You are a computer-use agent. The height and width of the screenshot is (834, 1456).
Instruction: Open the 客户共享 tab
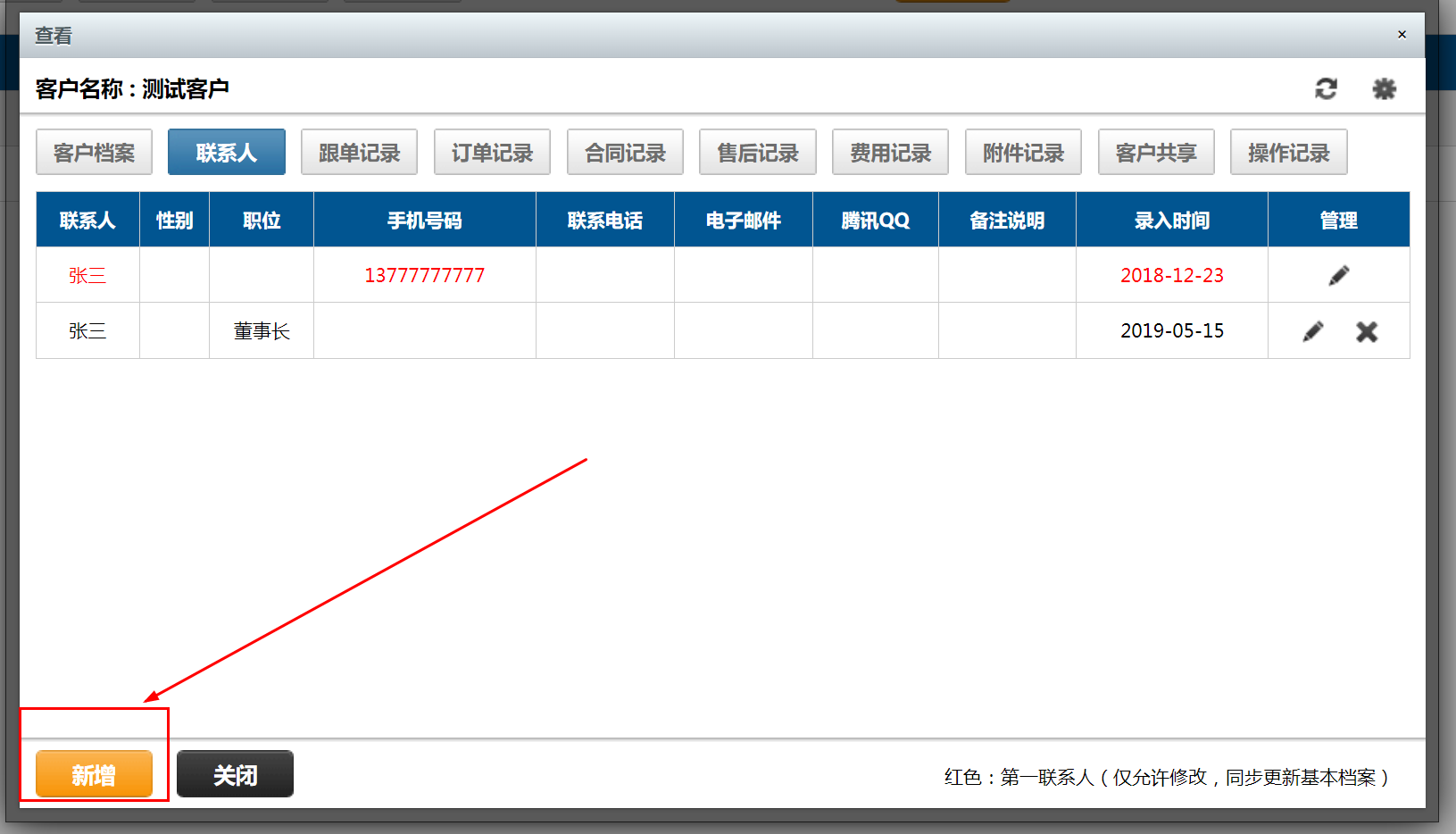tap(1156, 153)
